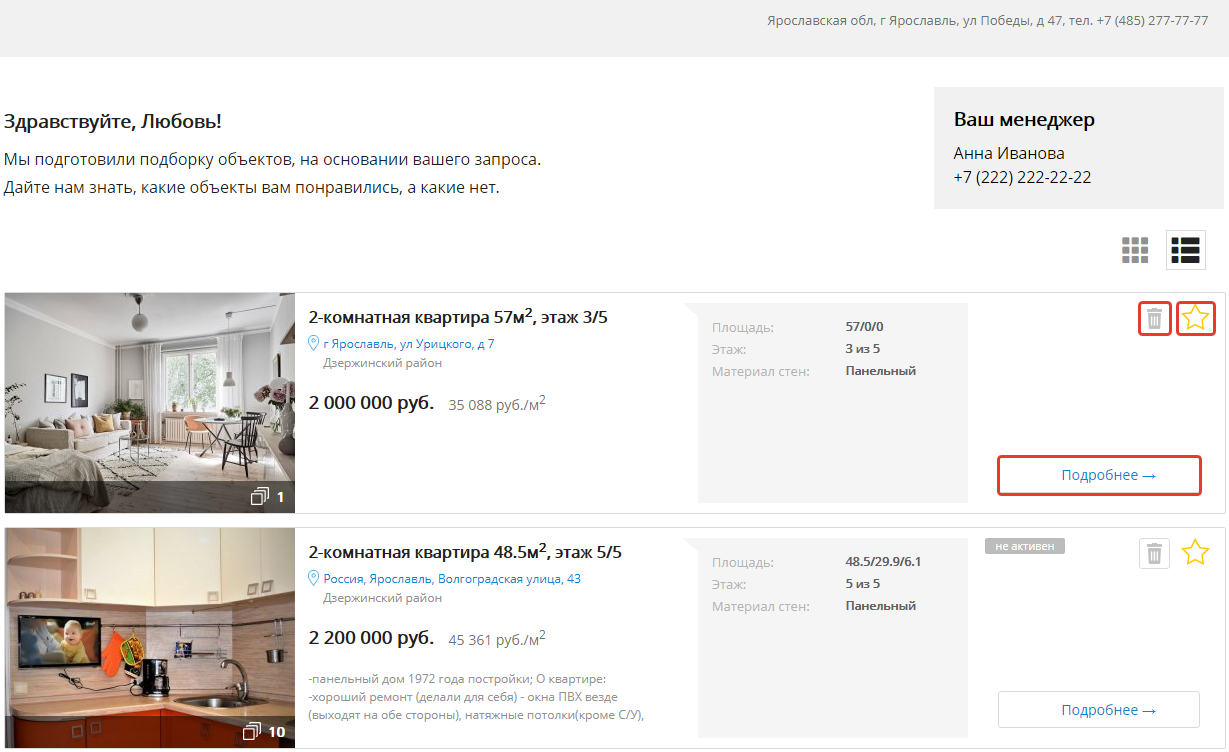
Task: Open title 2-комнатная квартира 48.5м², этаж 5/5
Action: coord(465,552)
